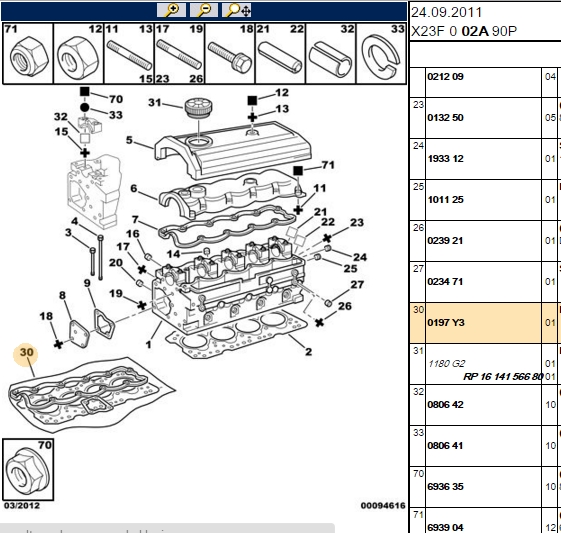561x533 pixels.
Task: Click callout number 18 in diagram
Action: coord(46,316)
